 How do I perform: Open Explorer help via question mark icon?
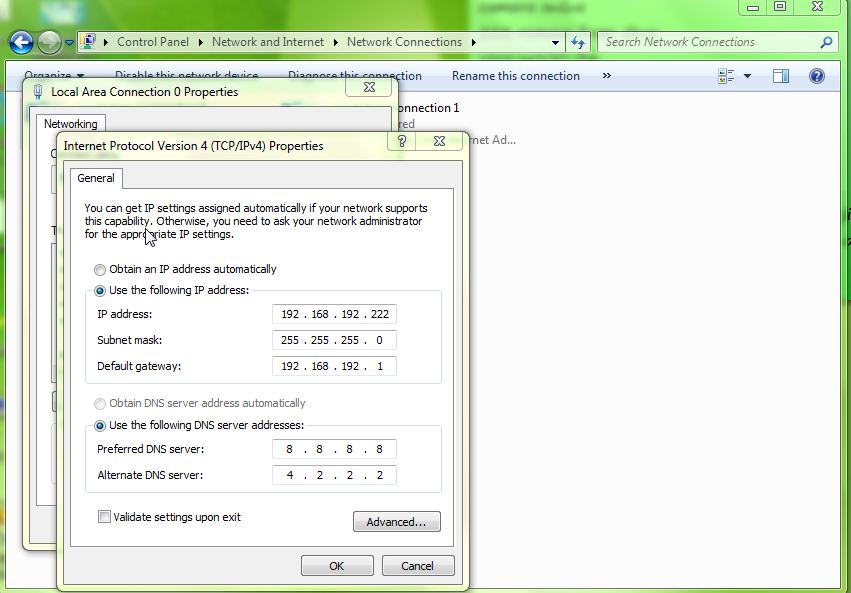[x=816, y=76]
